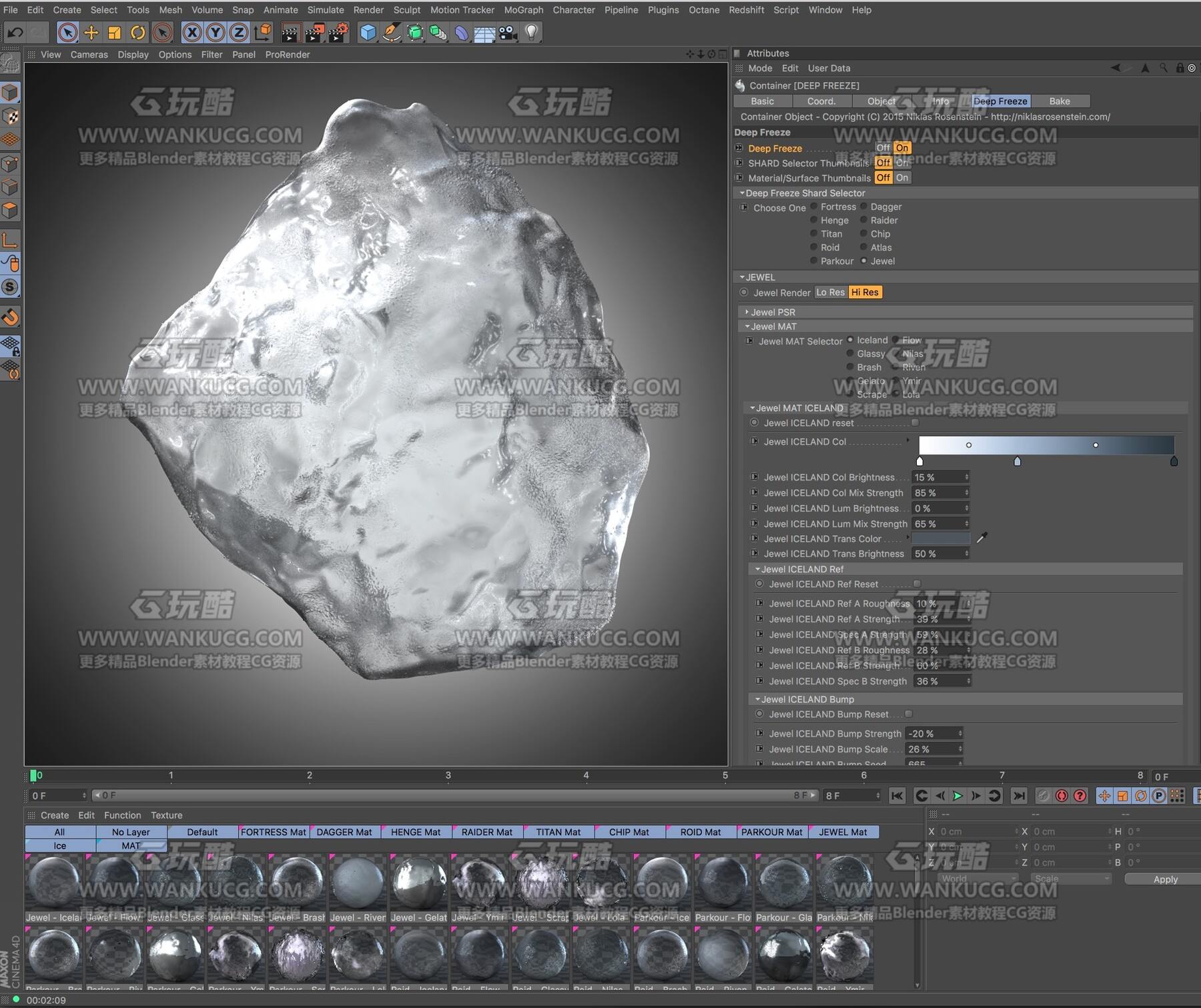The width and height of the screenshot is (1201, 1008).
Task: Select the Scale tool
Action: coord(115,32)
